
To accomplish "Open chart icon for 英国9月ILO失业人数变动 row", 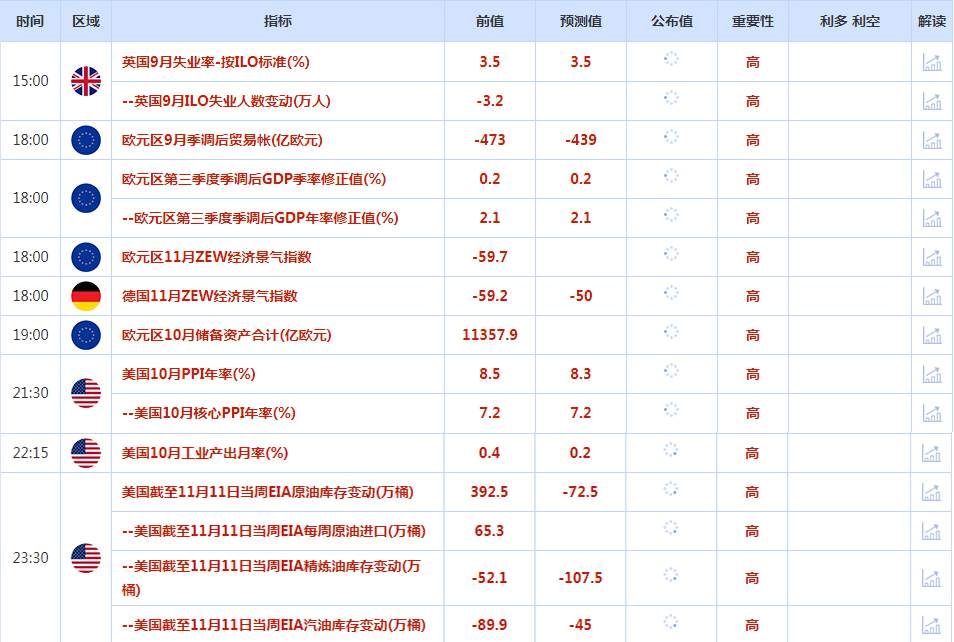I will 931,101.
